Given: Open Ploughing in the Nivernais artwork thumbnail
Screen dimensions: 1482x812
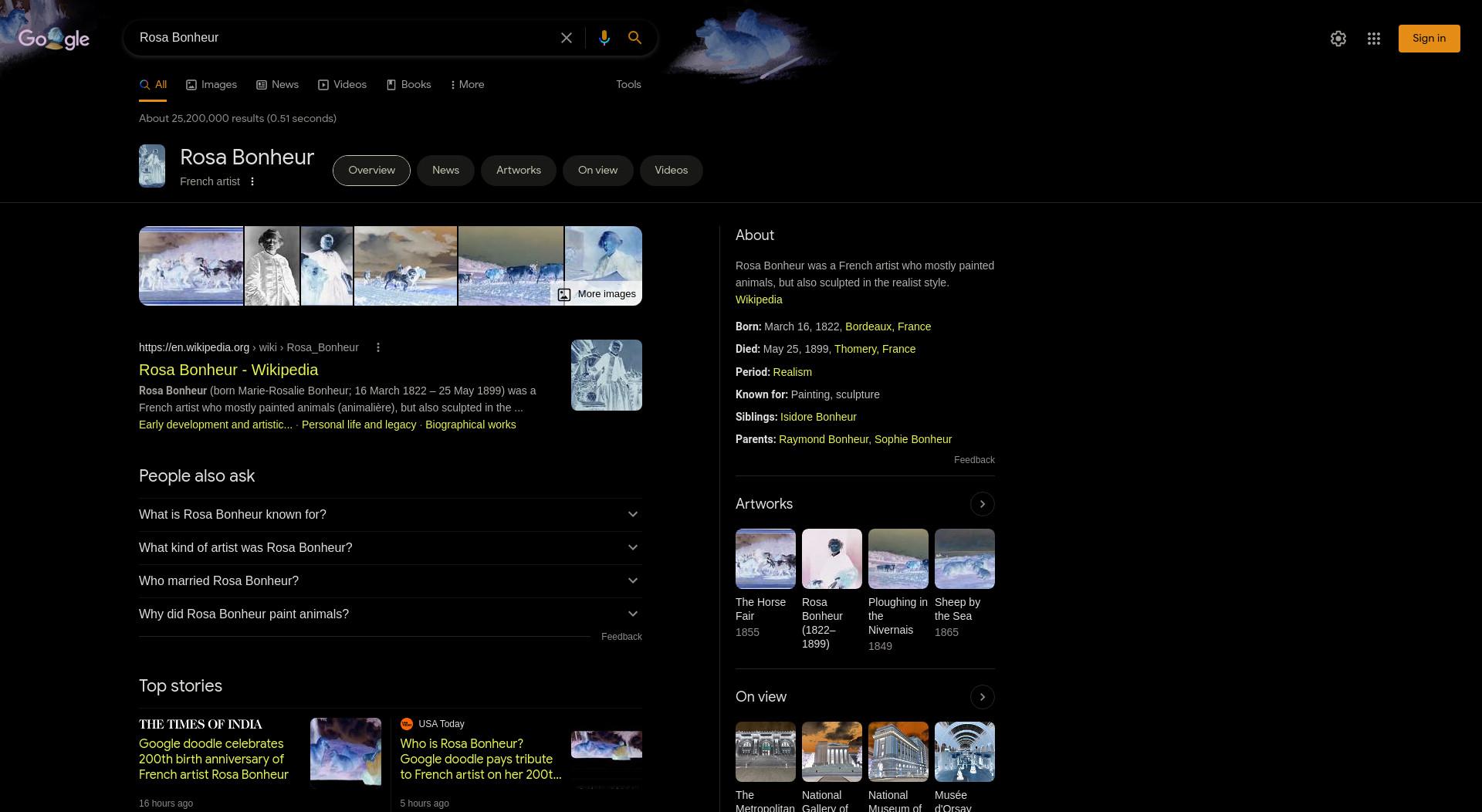Looking at the screenshot, I should coord(898,559).
